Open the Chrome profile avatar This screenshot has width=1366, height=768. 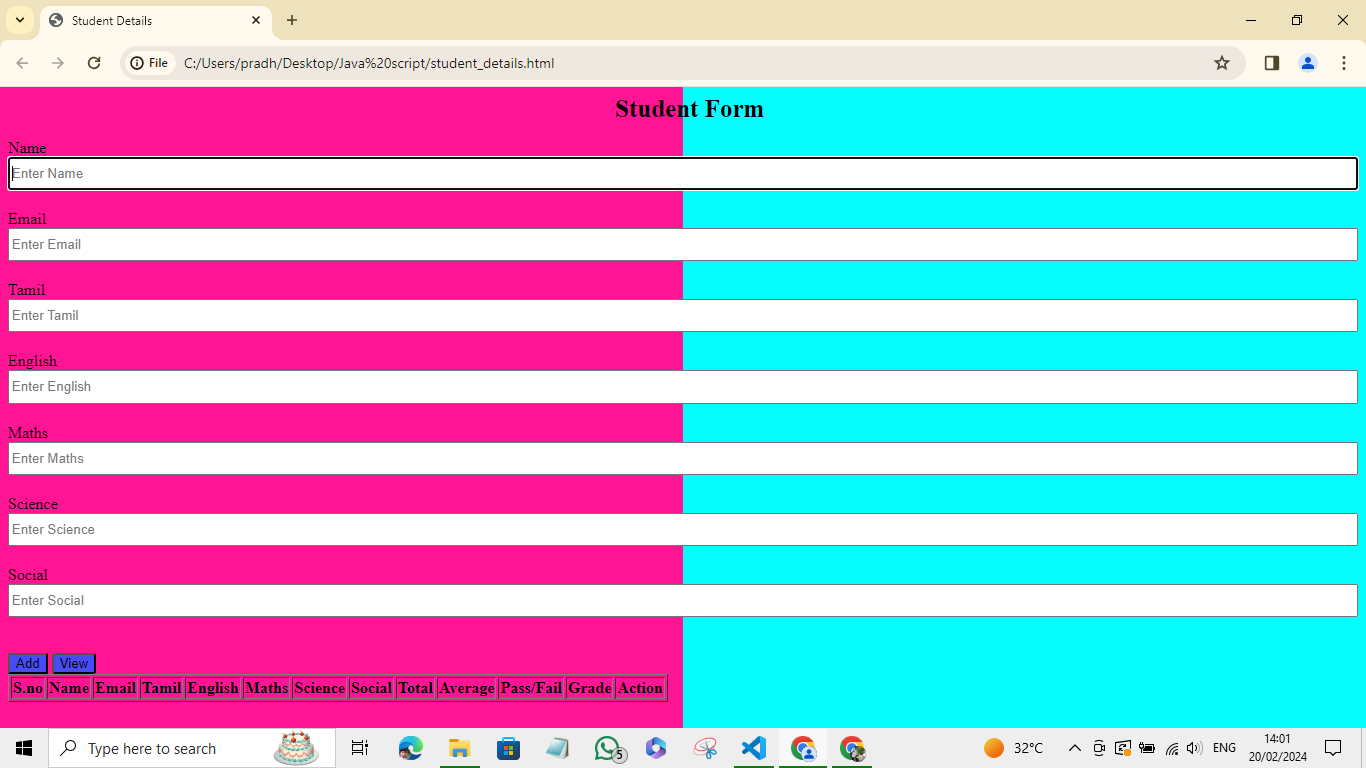pos(1307,63)
